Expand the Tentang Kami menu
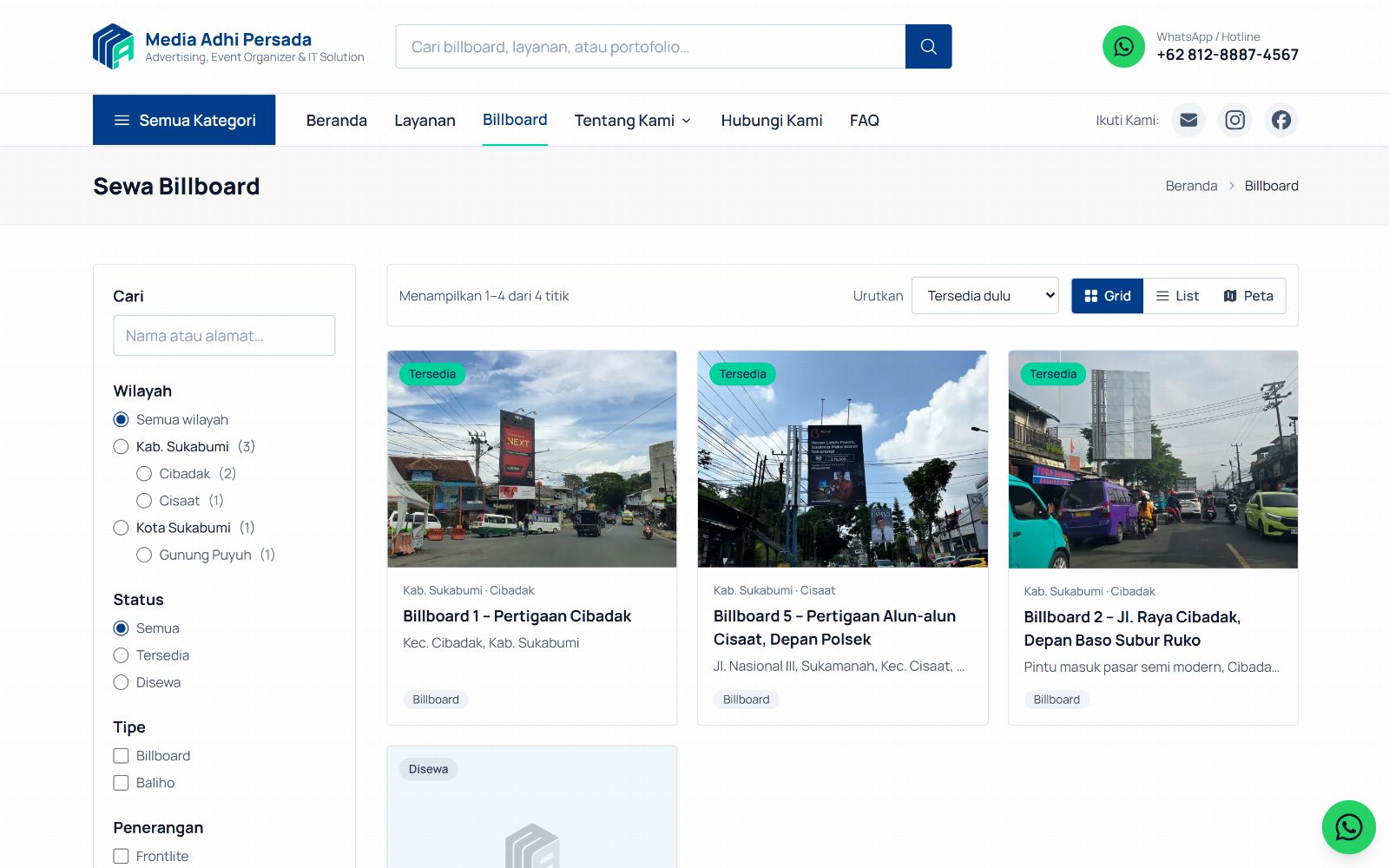This screenshot has width=1389, height=868. tap(633, 121)
